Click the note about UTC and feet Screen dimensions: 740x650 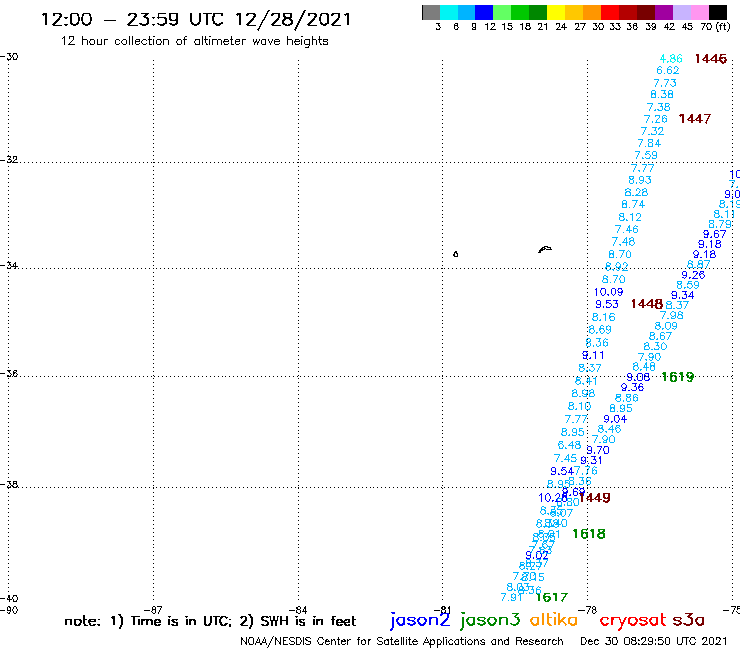(x=210, y=621)
